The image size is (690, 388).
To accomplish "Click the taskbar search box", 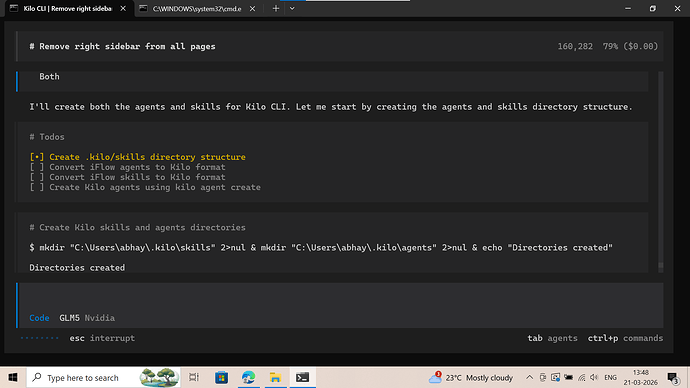I will click(103, 377).
